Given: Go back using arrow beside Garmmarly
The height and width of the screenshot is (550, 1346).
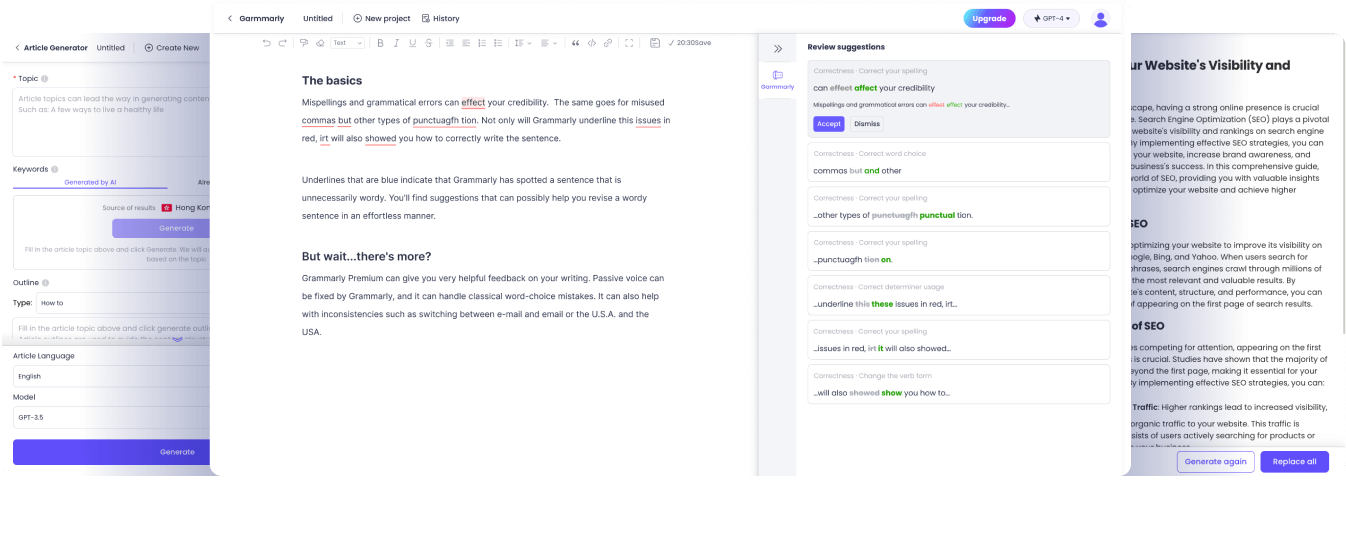Looking at the screenshot, I should point(230,18).
